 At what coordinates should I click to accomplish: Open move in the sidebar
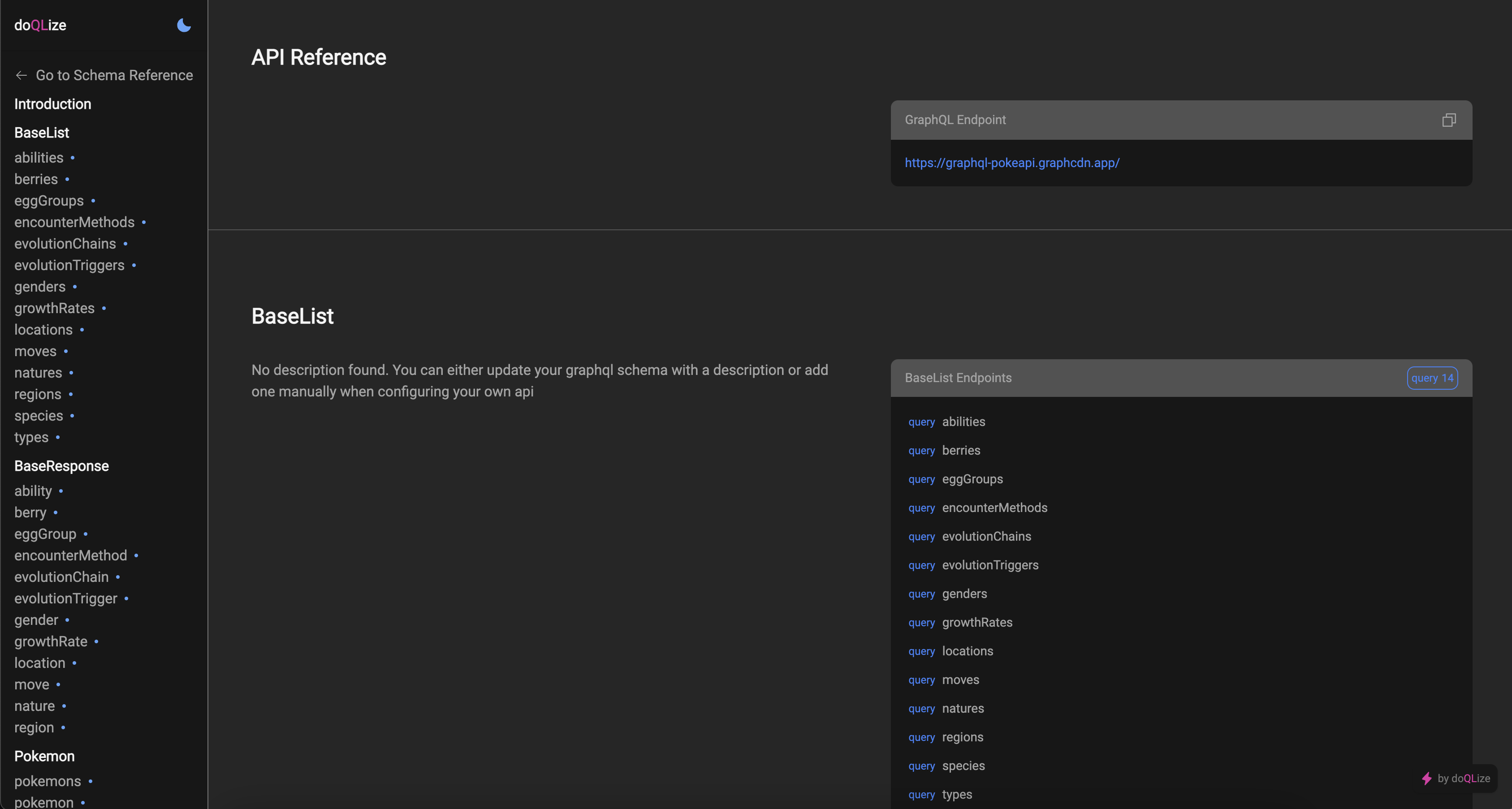32,684
